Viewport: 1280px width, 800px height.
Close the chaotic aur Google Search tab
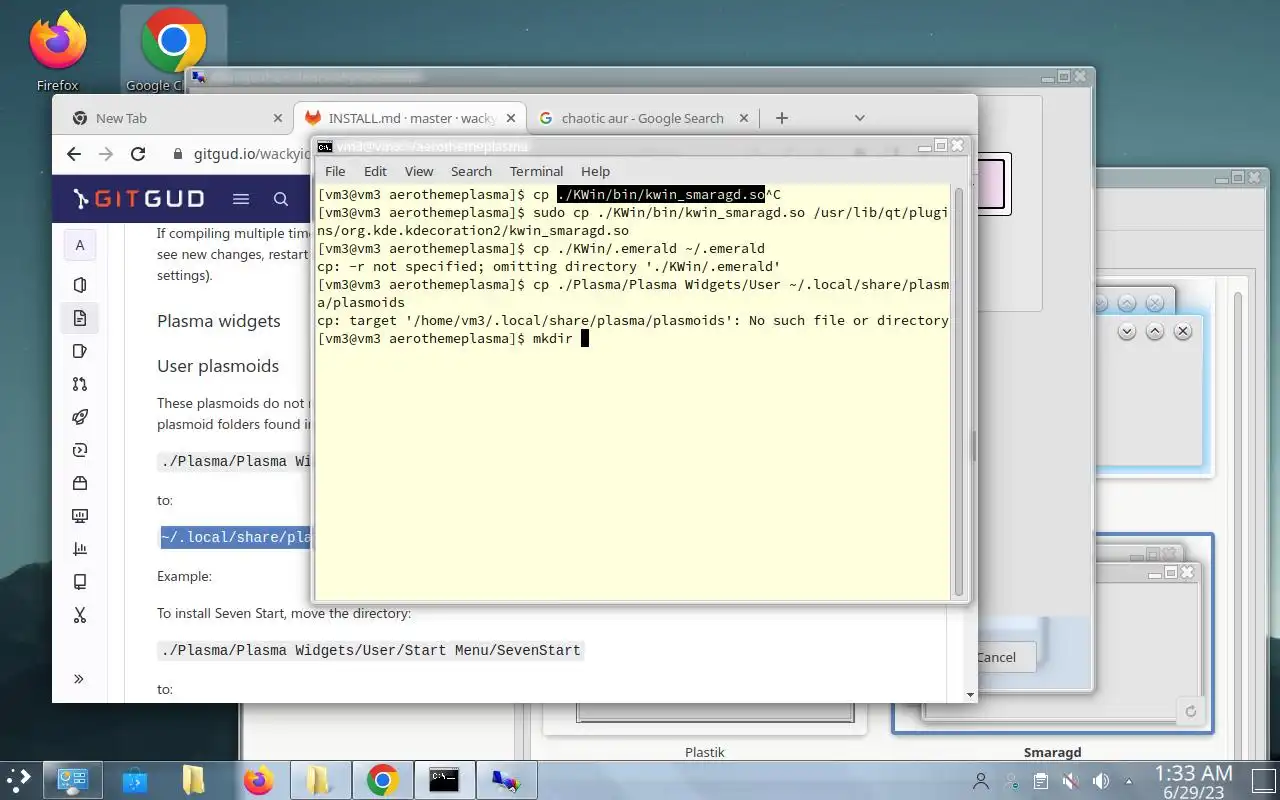pos(744,118)
